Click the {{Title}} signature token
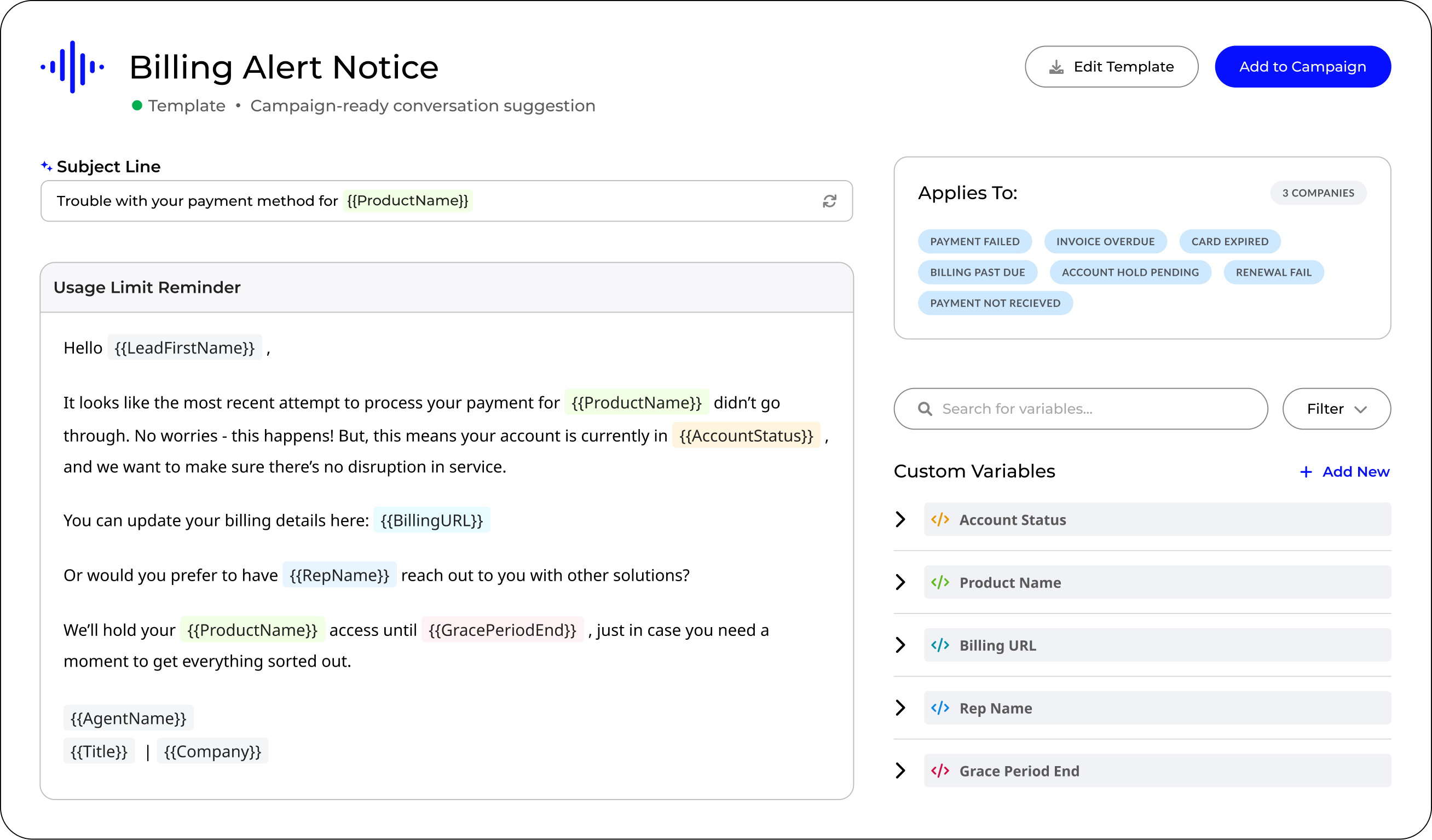The width and height of the screenshot is (1432, 840). 99,751
